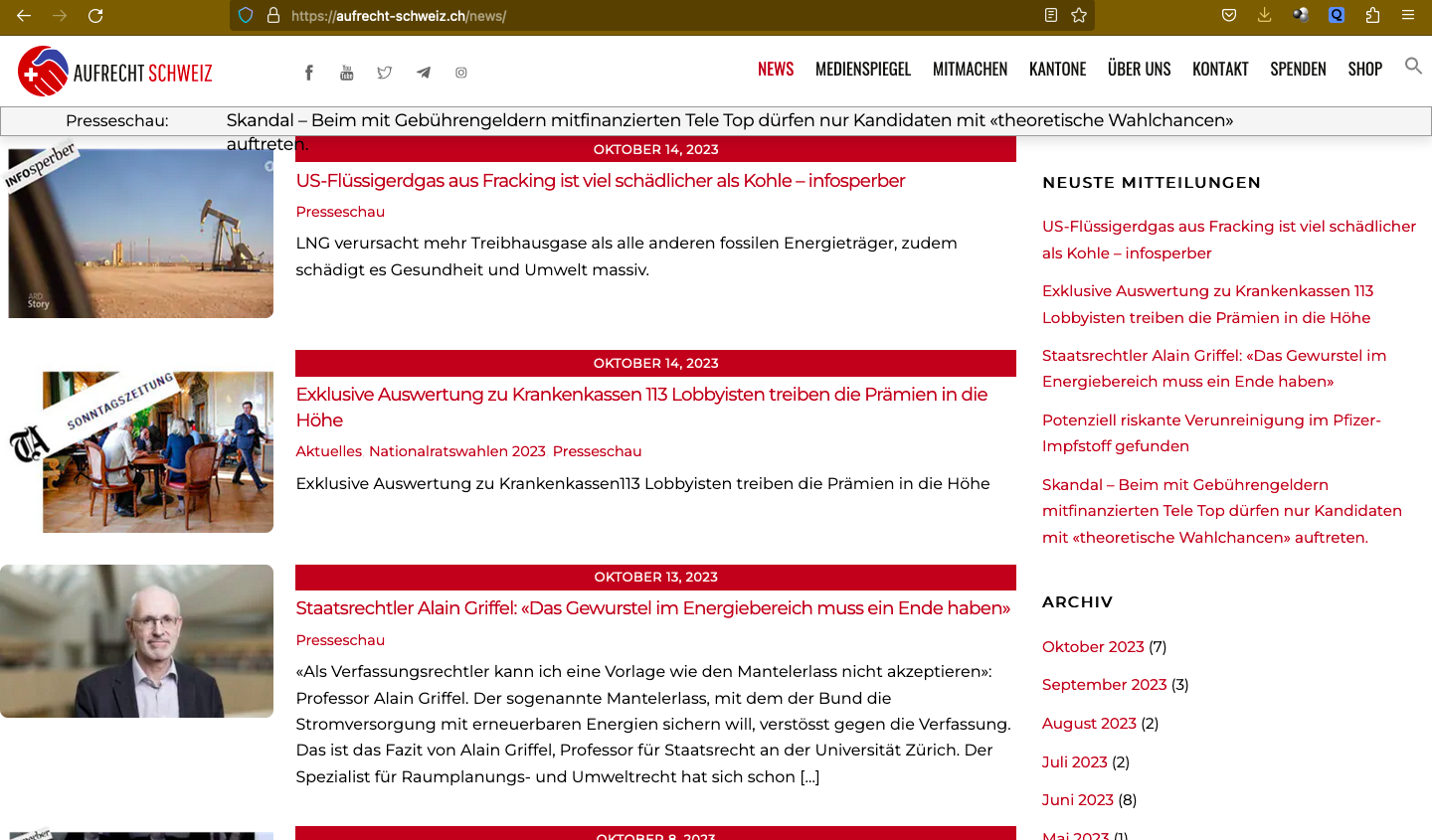Open Presseschau category under Griffel article
This screenshot has height=840, width=1432.
(x=340, y=640)
